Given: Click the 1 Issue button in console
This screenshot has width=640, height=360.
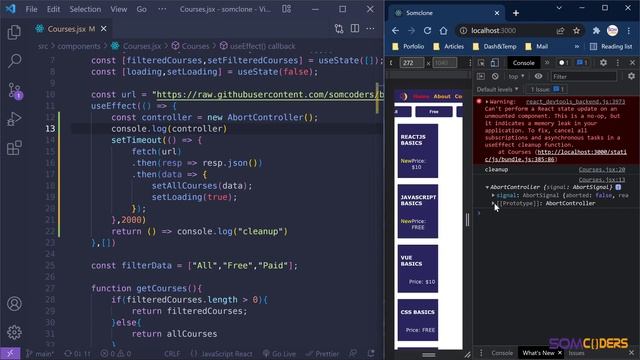Looking at the screenshot, I should (x=547, y=89).
